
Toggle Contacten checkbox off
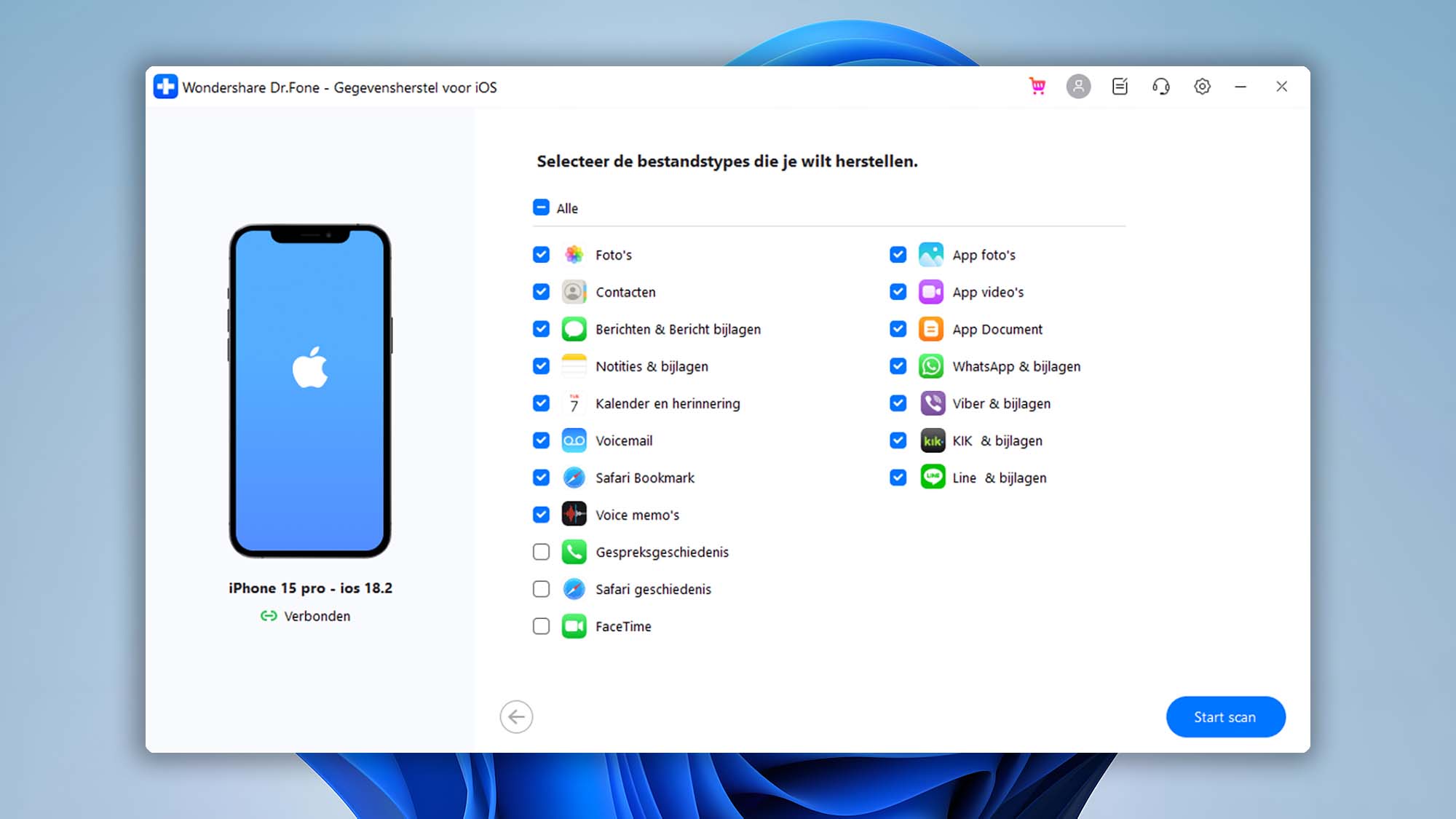coord(540,291)
